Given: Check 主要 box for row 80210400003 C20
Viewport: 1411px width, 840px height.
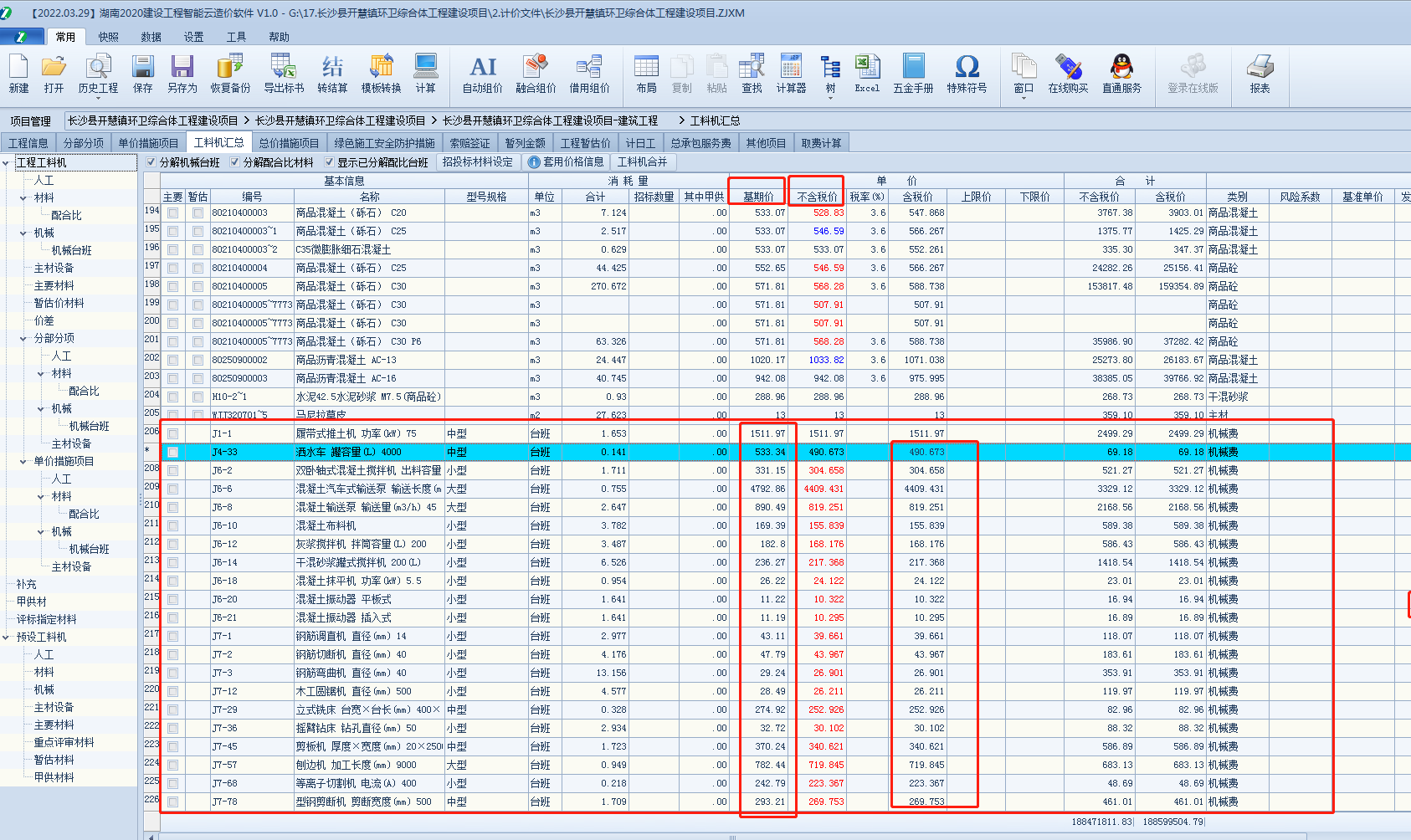Looking at the screenshot, I should click(172, 213).
